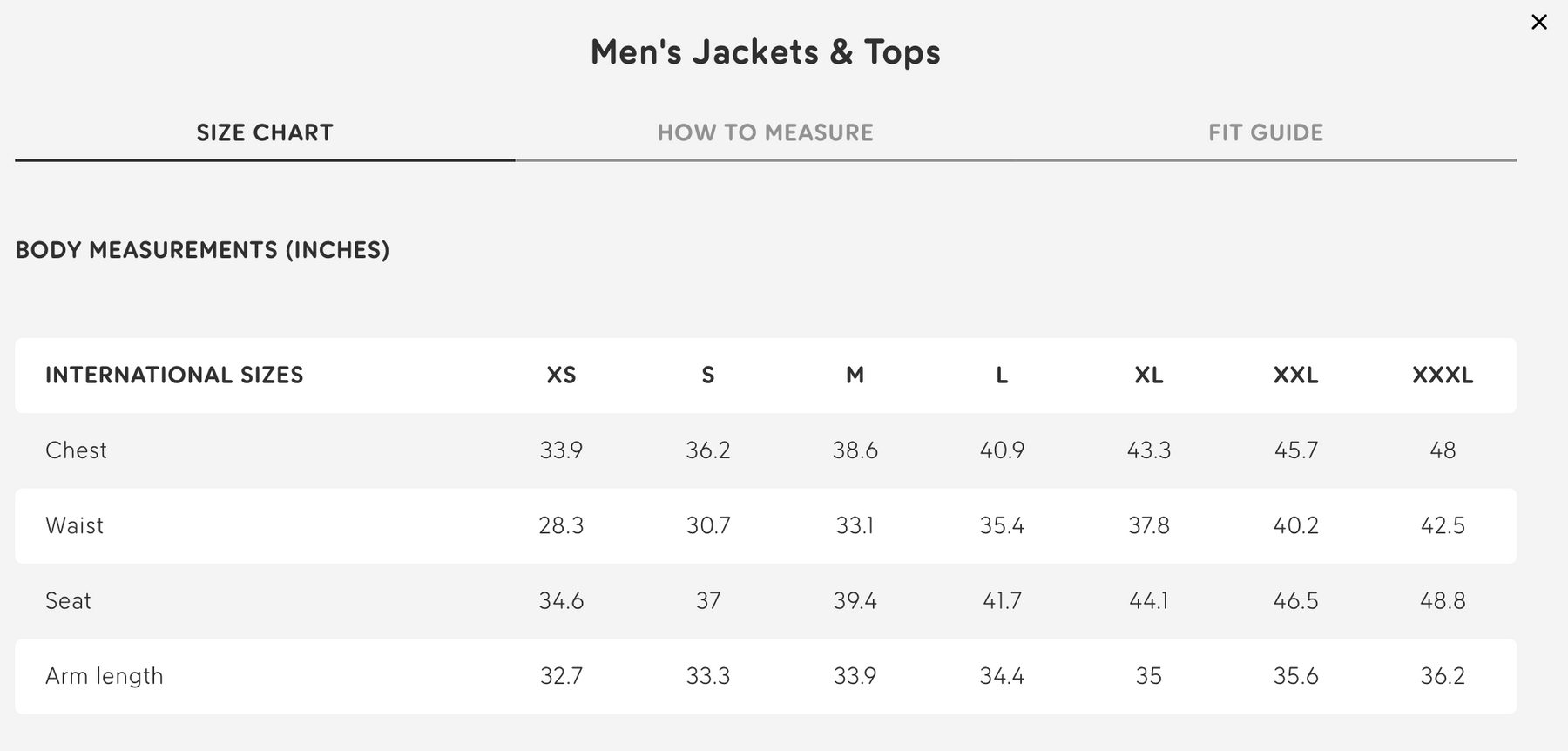Click the Chest row label
This screenshot has width=1568, height=751.
point(76,450)
